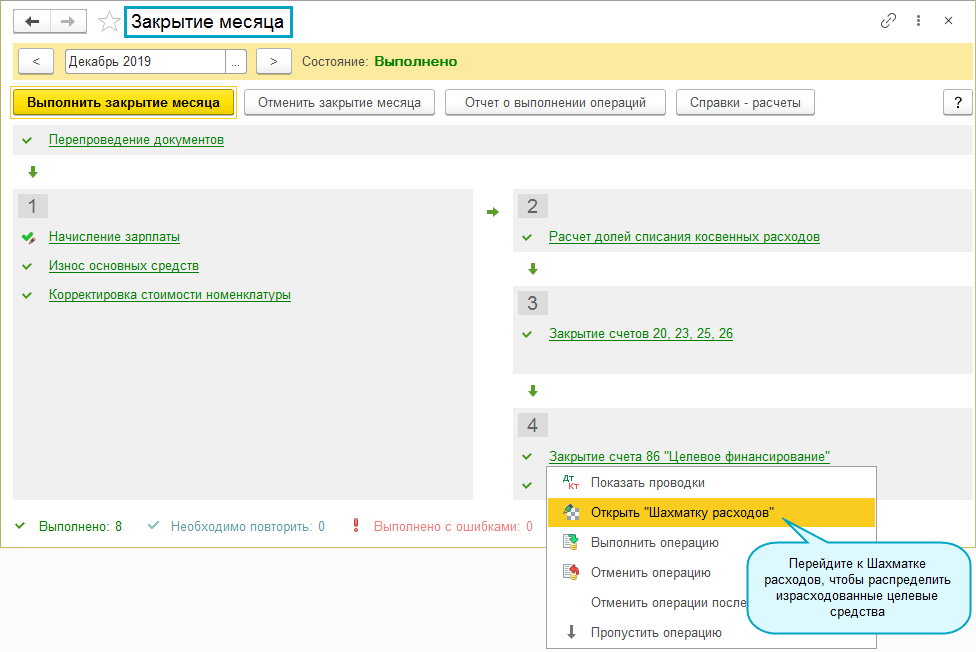The width and height of the screenshot is (976, 652).
Task: Click the ДтКт icon beside Показать проводки
Action: point(571,482)
